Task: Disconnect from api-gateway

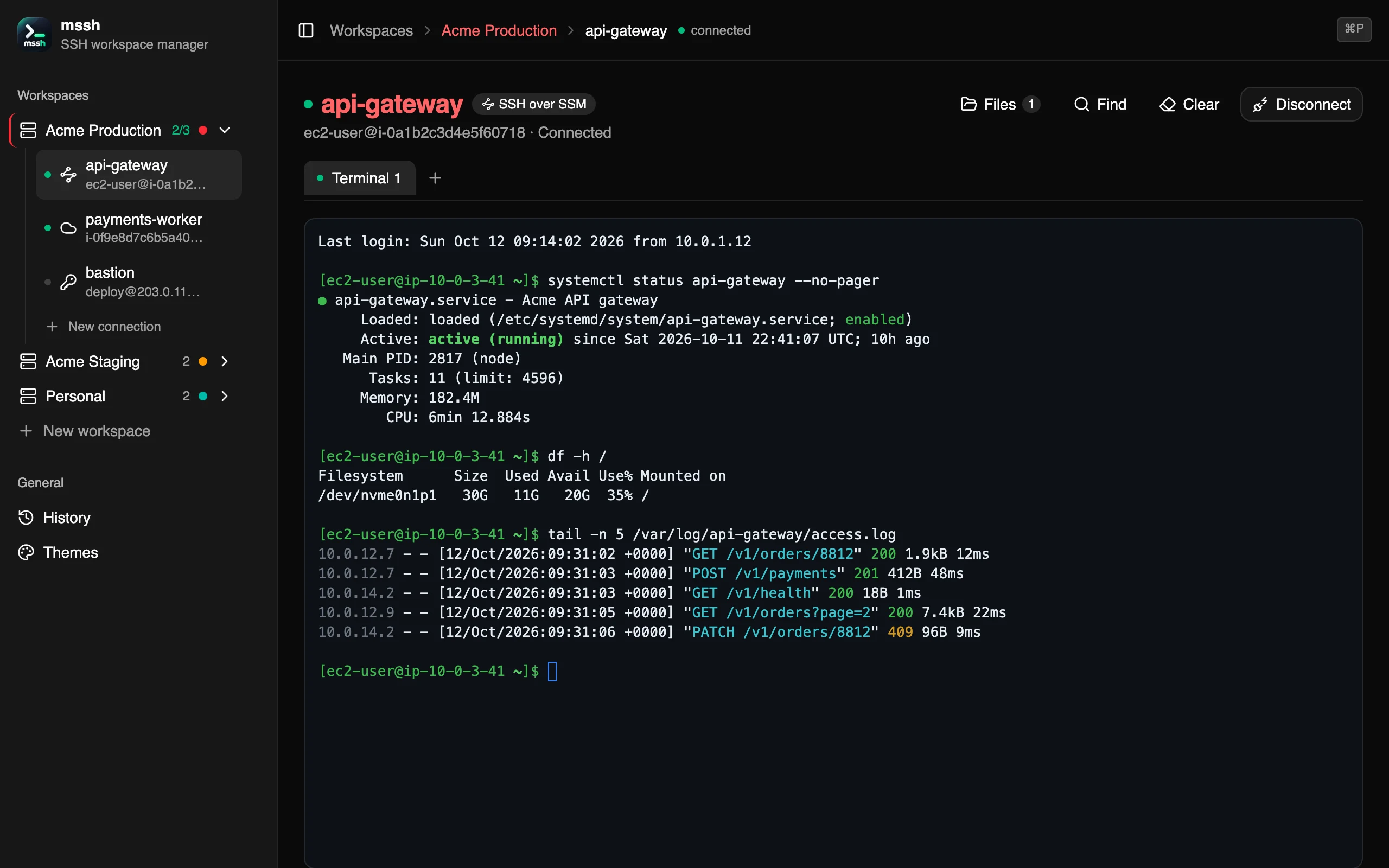Action: pos(1301,104)
